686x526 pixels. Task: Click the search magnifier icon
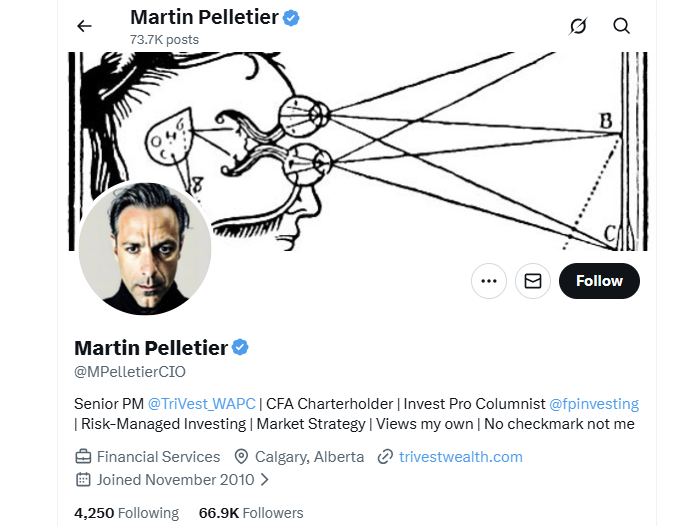click(x=622, y=26)
